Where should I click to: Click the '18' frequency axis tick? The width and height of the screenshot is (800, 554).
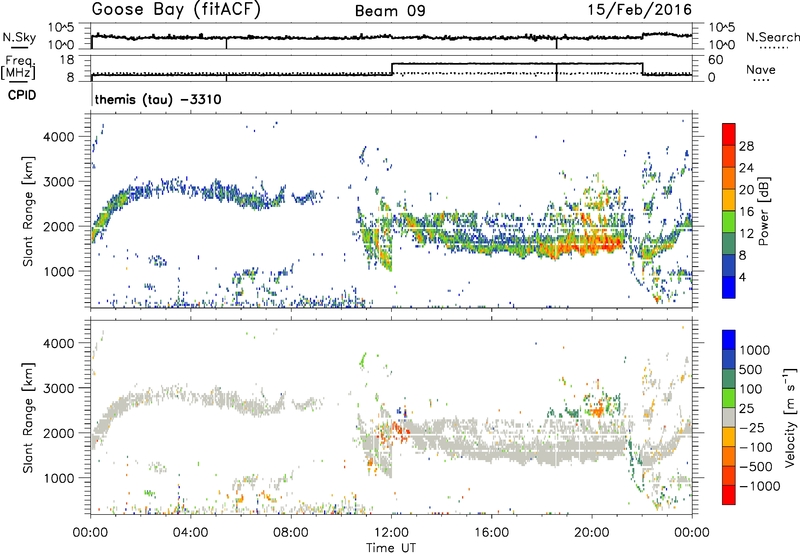(67, 60)
